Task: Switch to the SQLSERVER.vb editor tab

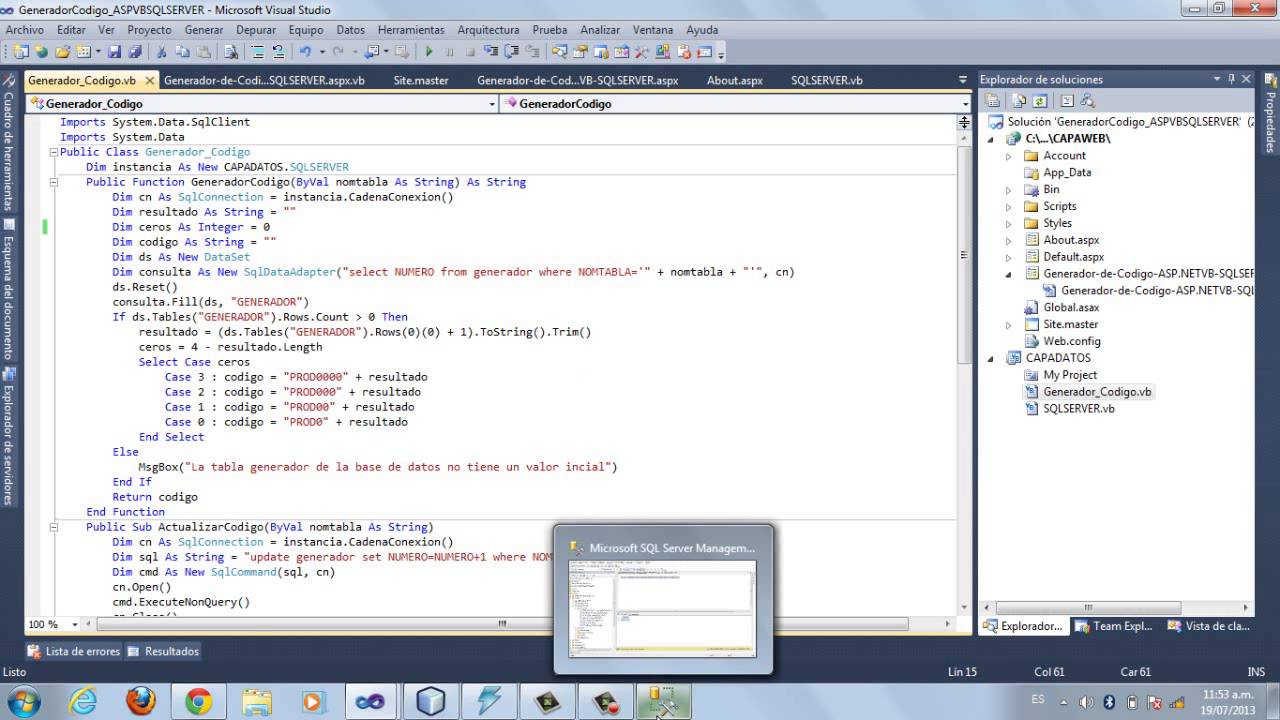Action: click(x=826, y=80)
